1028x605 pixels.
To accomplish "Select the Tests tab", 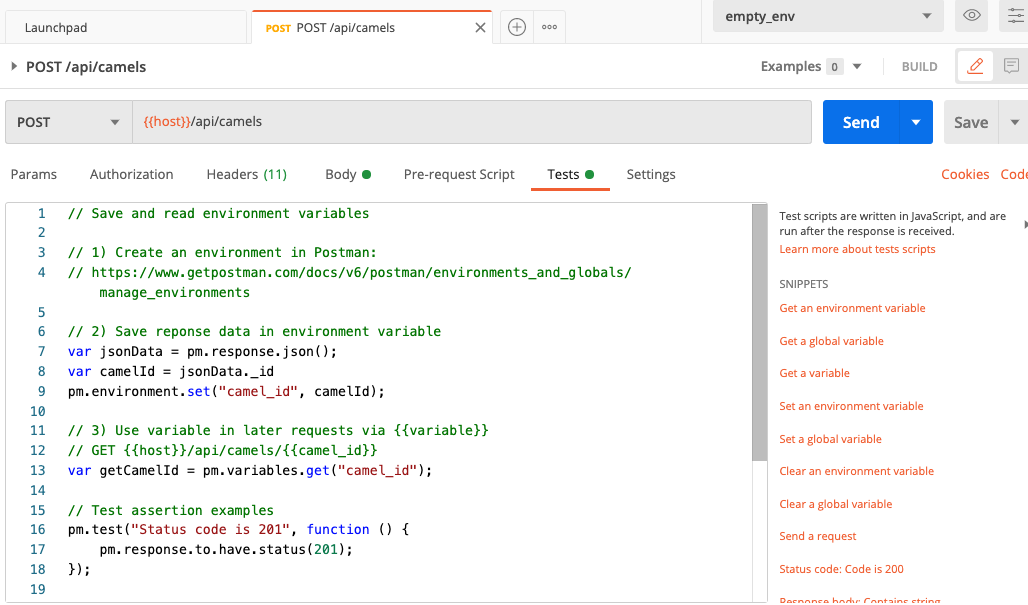I will tap(570, 174).
